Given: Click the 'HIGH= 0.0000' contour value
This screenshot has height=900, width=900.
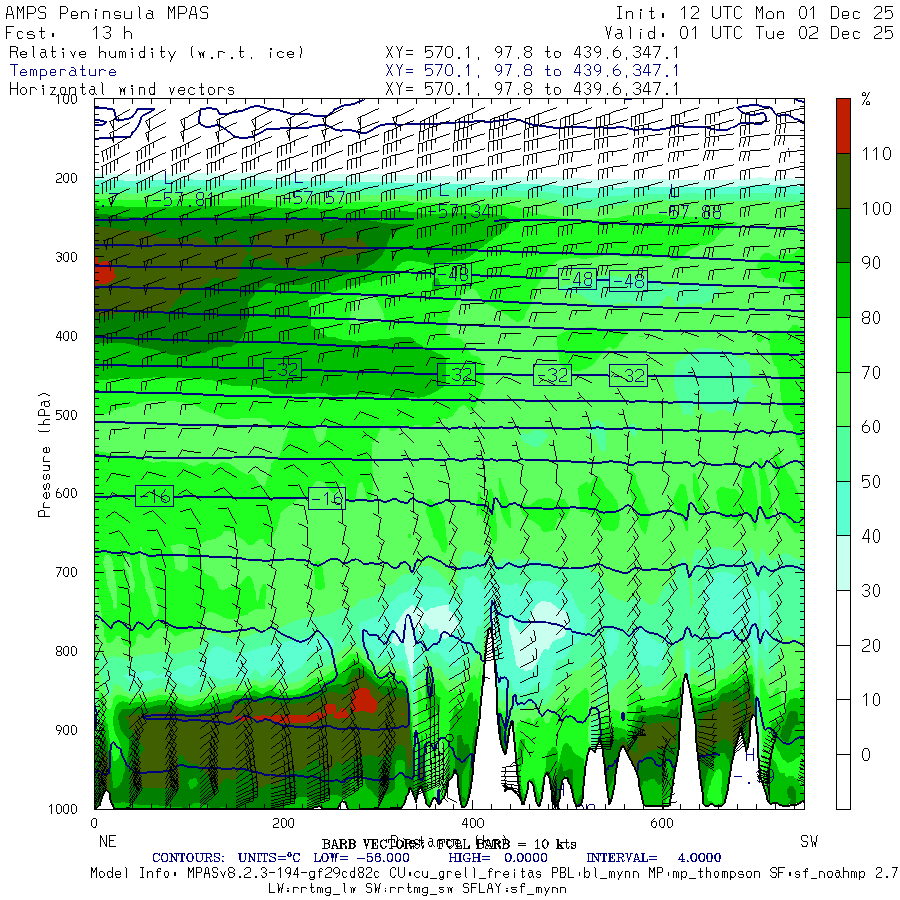Looking at the screenshot, I should coord(498,858).
